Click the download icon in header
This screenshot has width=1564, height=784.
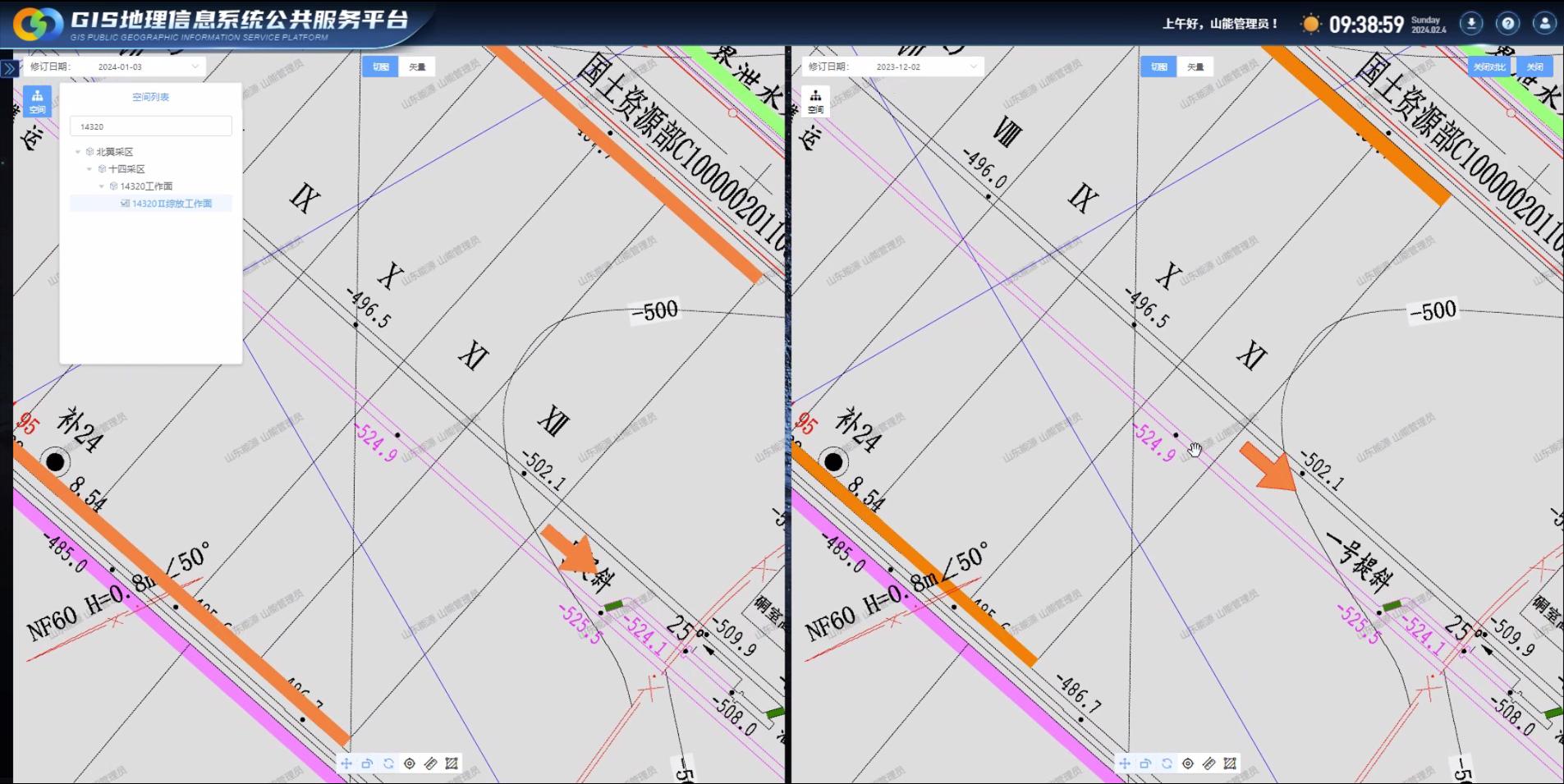click(1470, 23)
